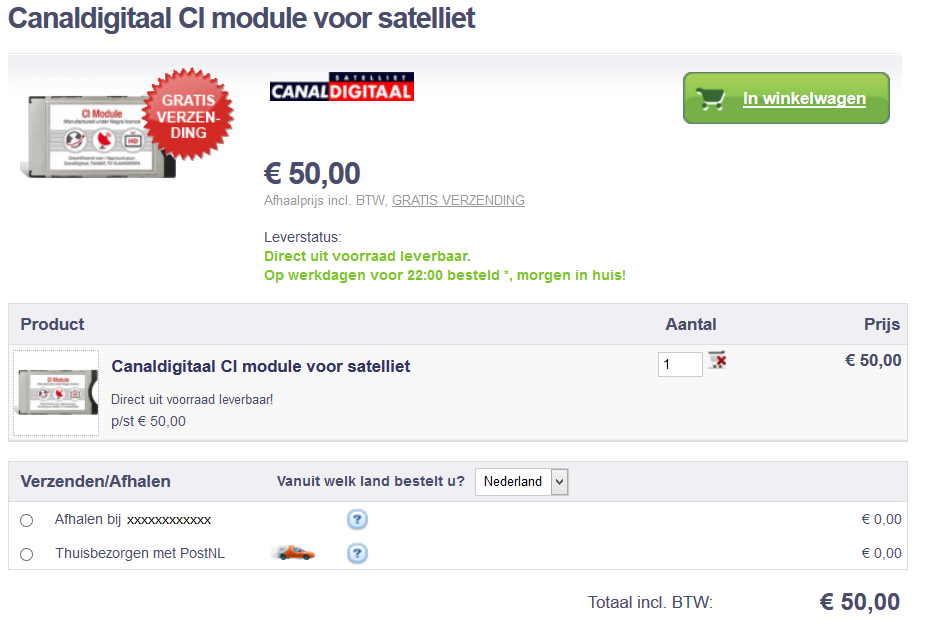Click shopping cart icon on green button
This screenshot has height=636, width=935.
(x=711, y=99)
